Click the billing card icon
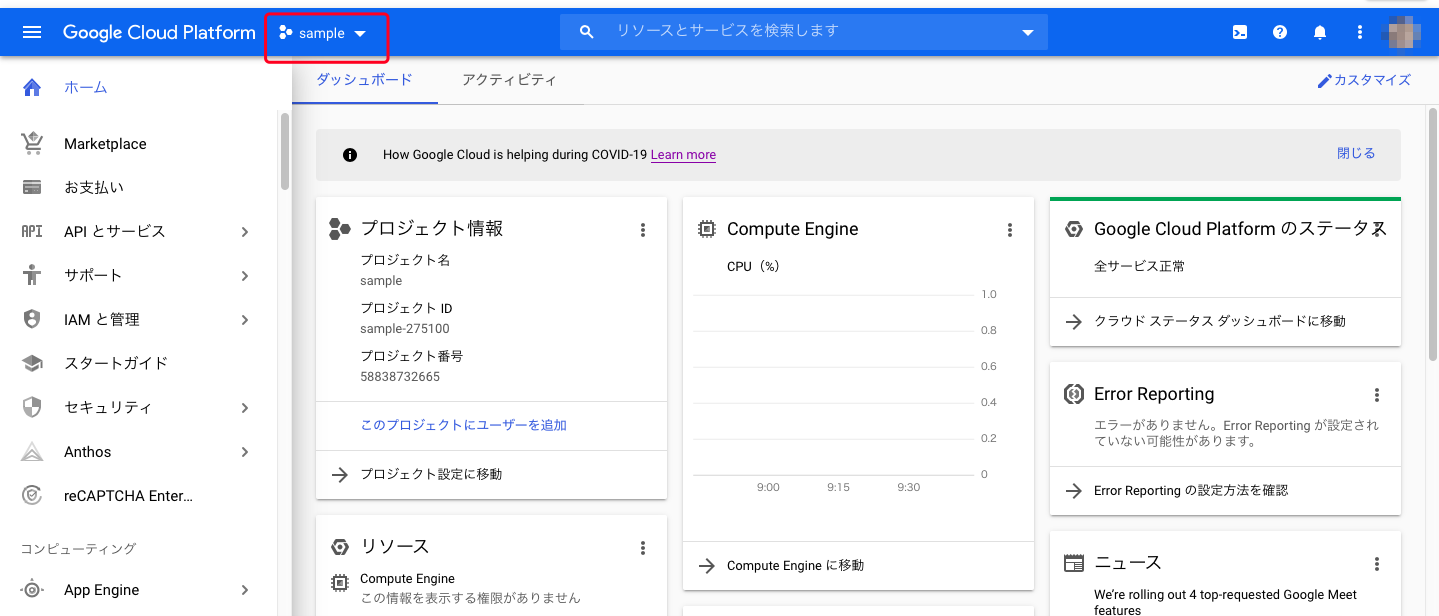Screen dimensions: 1439x616 click(32, 187)
